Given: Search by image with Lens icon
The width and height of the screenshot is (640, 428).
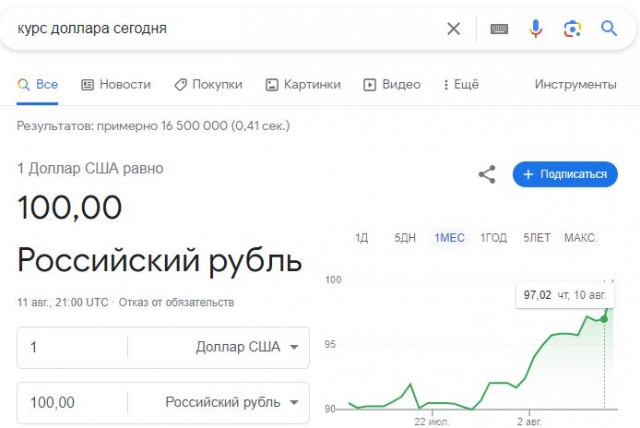Looking at the screenshot, I should tap(572, 28).
